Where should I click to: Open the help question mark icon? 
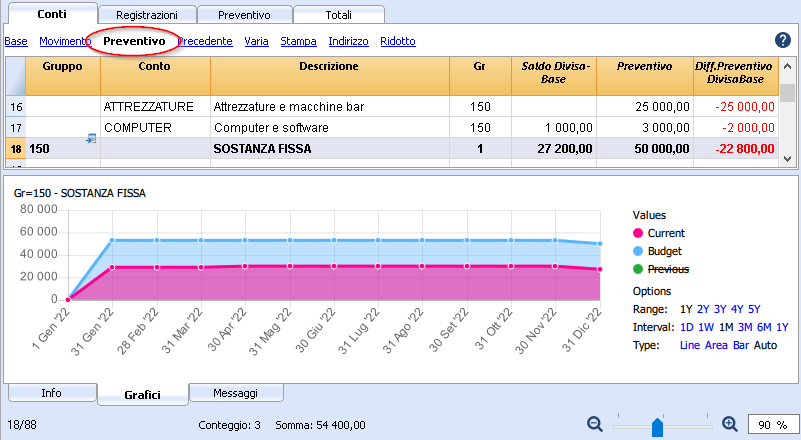pos(782,40)
